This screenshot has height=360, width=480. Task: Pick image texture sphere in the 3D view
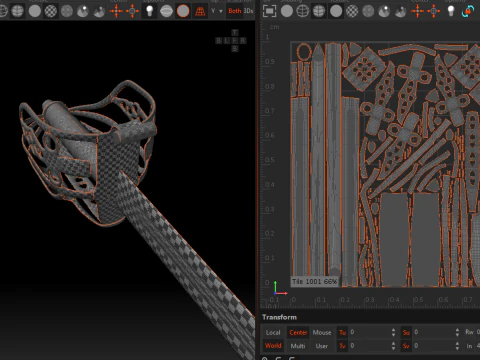pos(83,11)
